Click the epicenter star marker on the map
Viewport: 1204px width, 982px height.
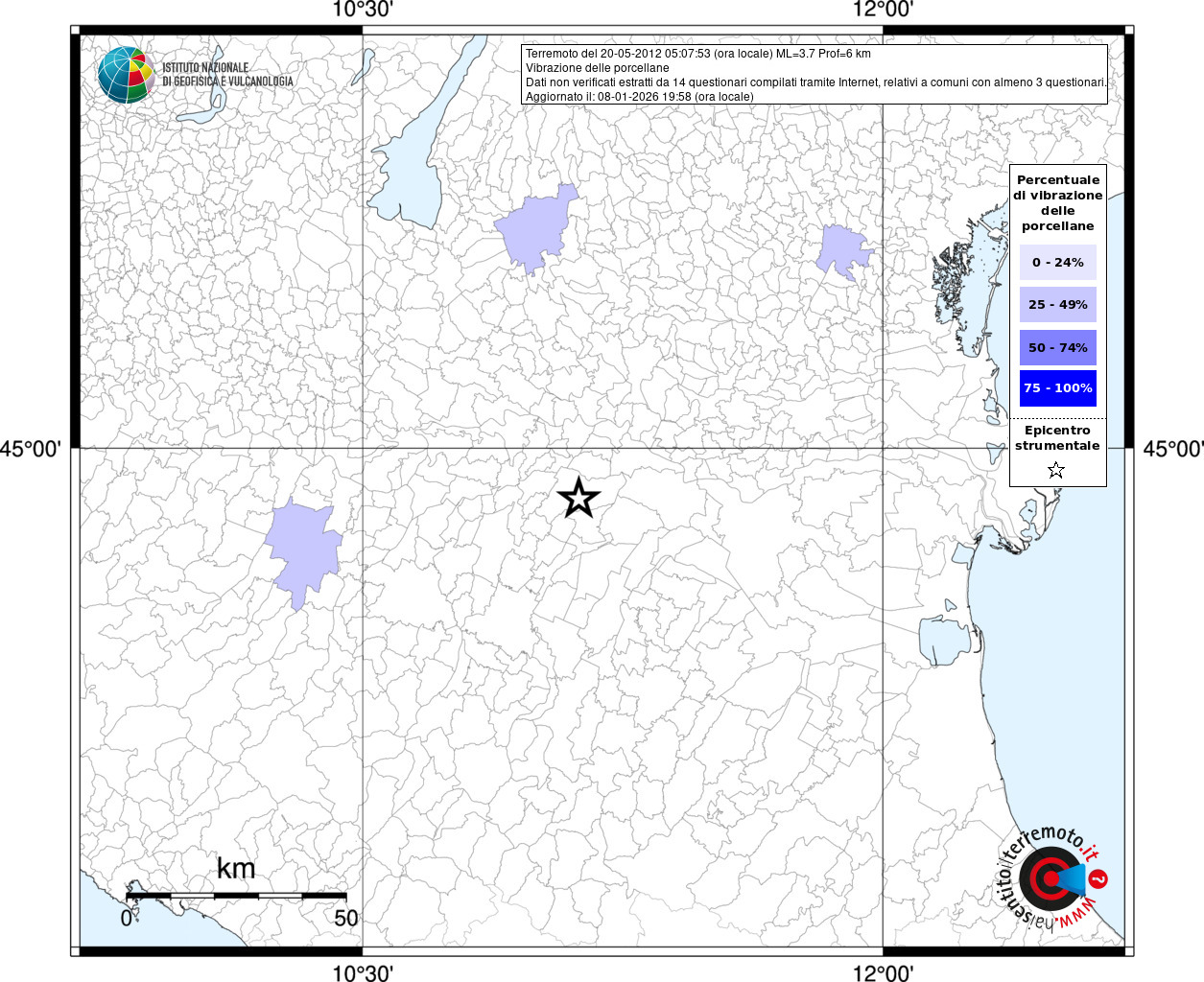point(578,498)
